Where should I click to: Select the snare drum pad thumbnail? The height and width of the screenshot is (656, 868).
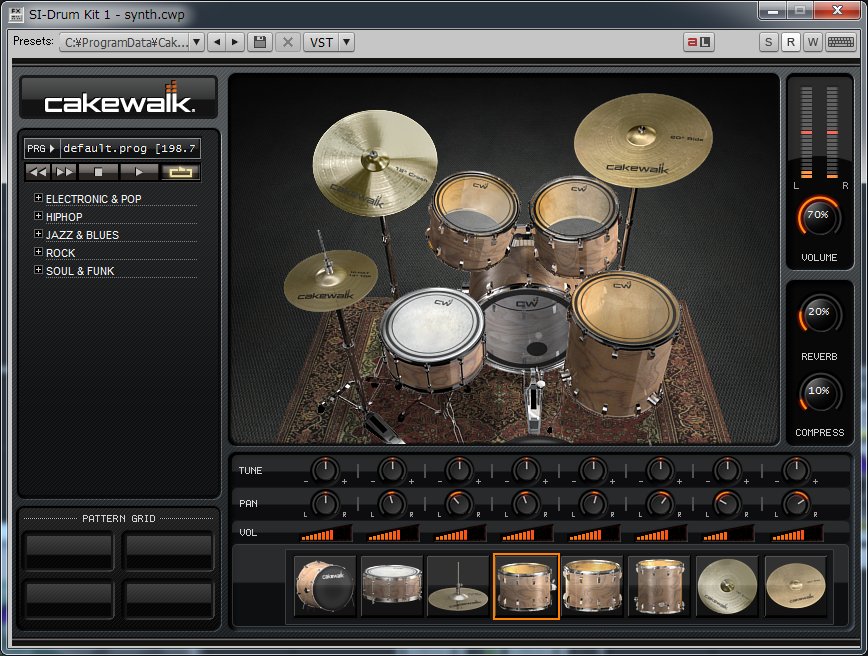click(392, 586)
